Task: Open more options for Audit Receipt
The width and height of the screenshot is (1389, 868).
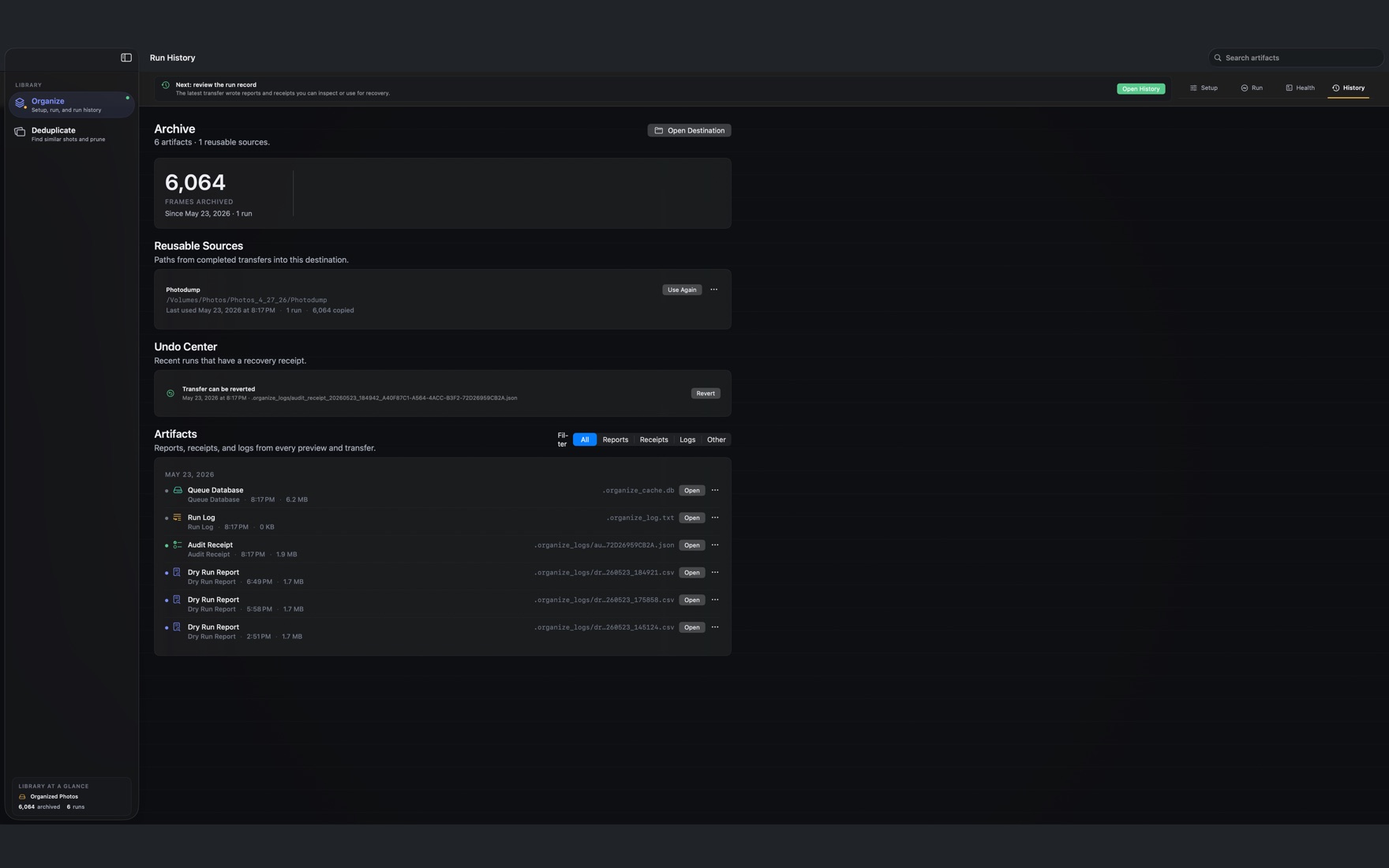Action: 715,545
